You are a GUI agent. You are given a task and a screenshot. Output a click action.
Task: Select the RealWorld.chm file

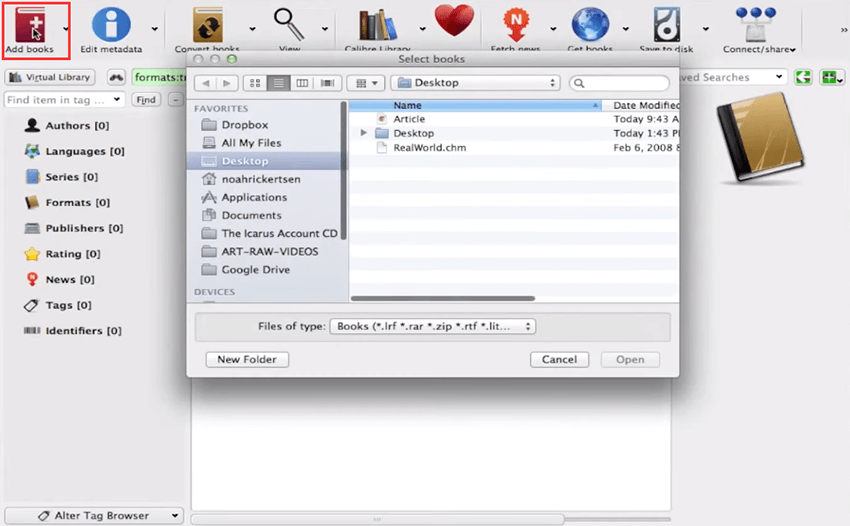pos(431,147)
